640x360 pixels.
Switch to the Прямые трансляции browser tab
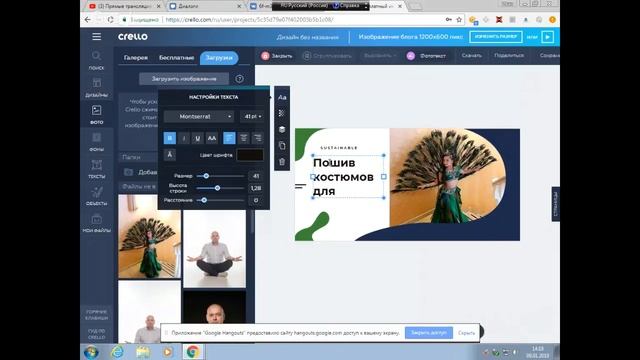click(x=125, y=6)
